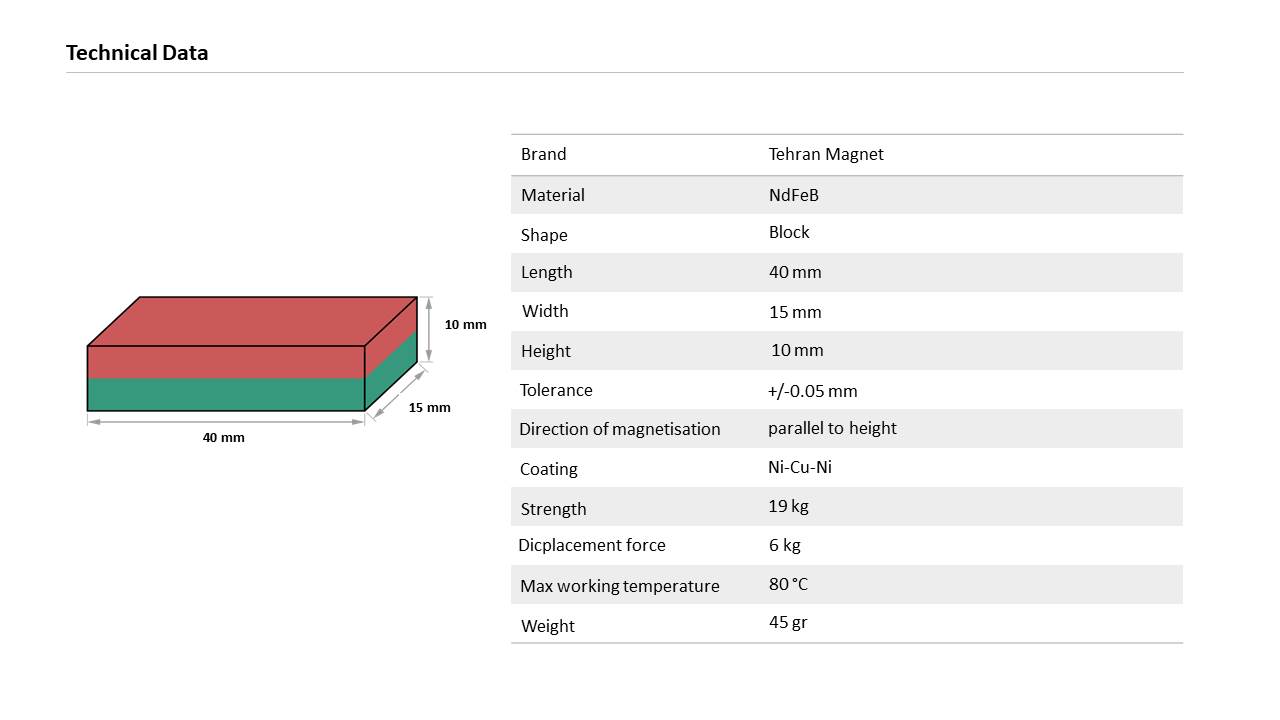This screenshot has width=1280, height=720.
Task: Select the NdFeB material value
Action: click(794, 195)
